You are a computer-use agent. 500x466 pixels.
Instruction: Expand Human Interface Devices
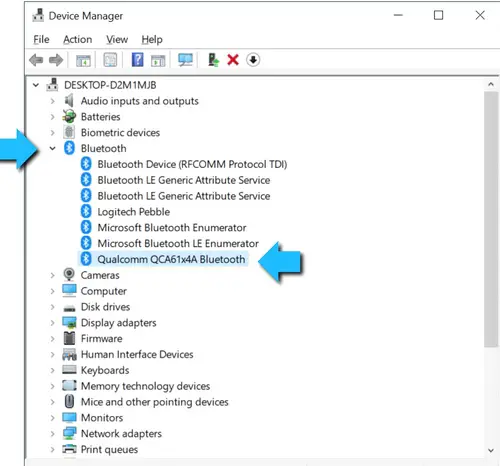(52, 354)
